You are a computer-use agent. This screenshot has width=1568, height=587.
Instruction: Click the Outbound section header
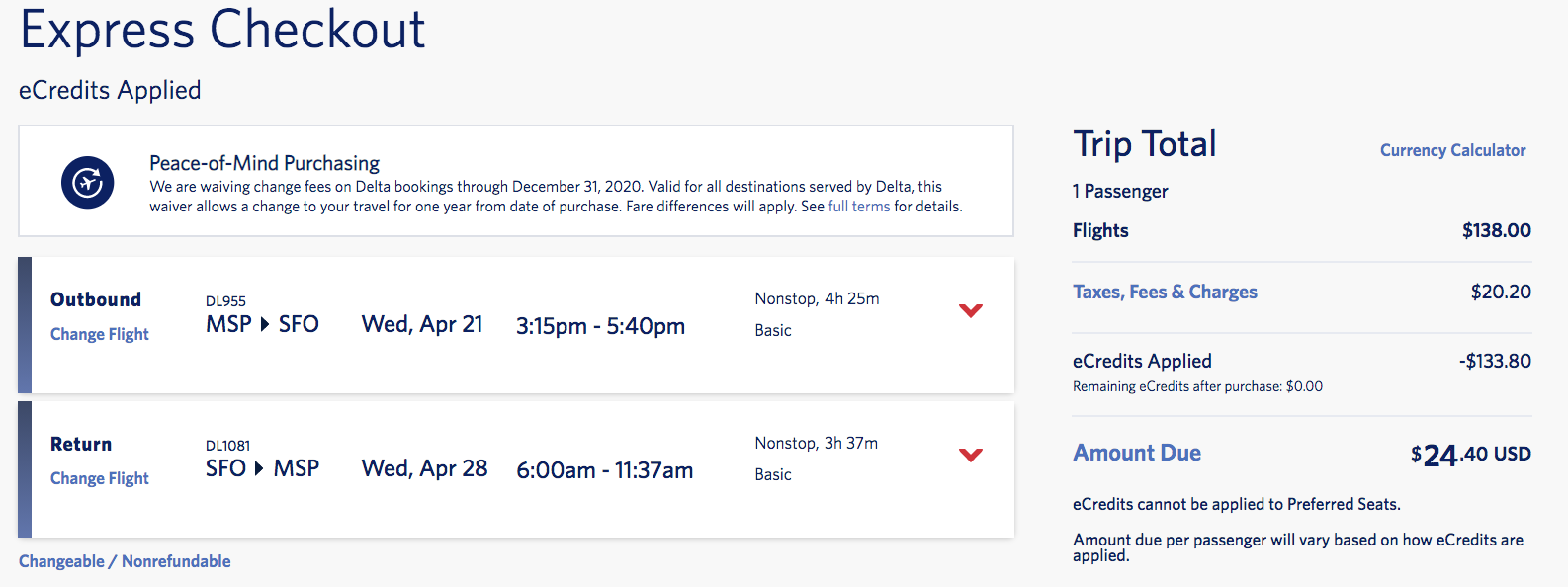[96, 299]
